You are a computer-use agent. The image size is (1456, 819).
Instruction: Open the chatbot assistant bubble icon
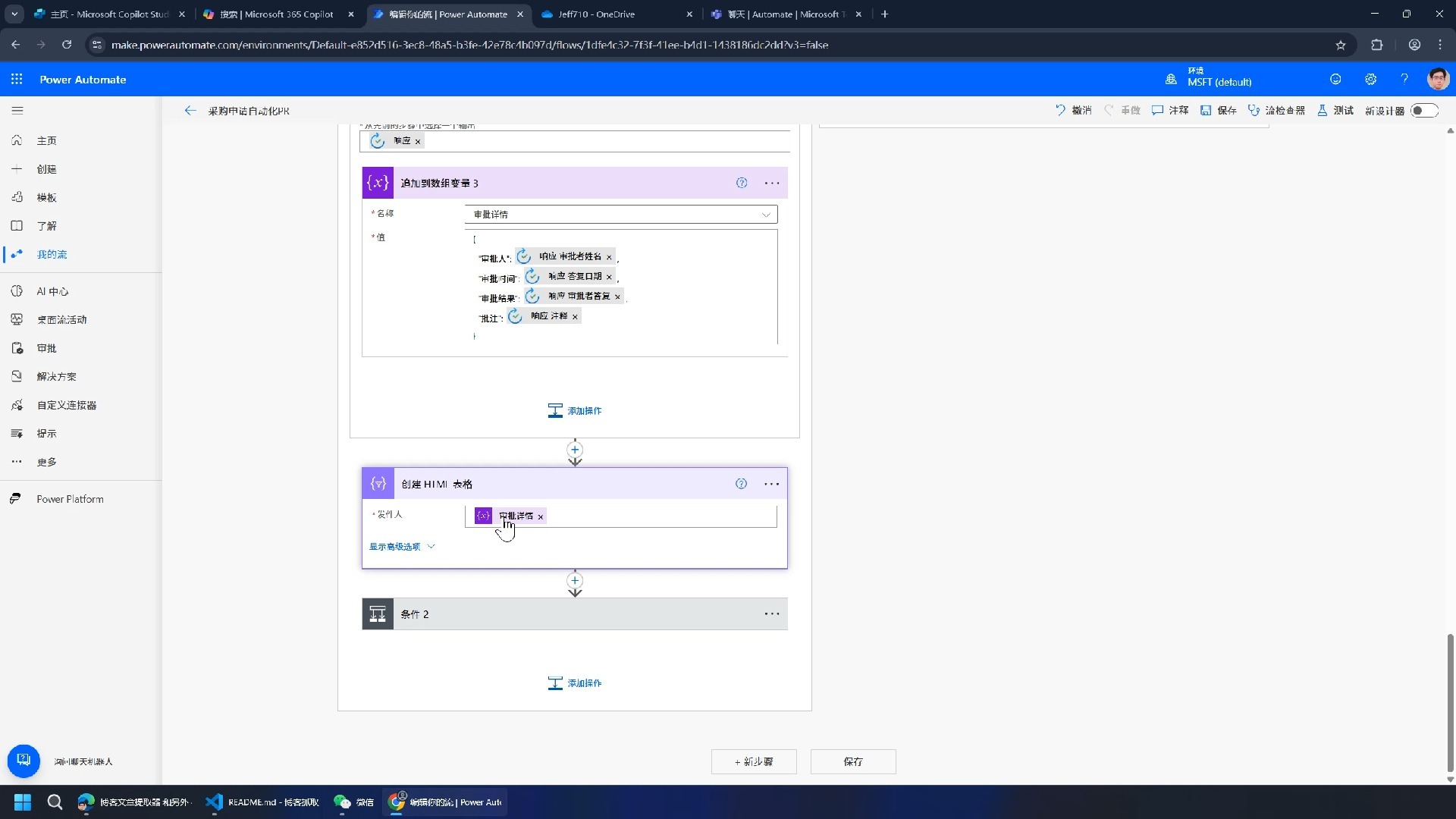(24, 761)
